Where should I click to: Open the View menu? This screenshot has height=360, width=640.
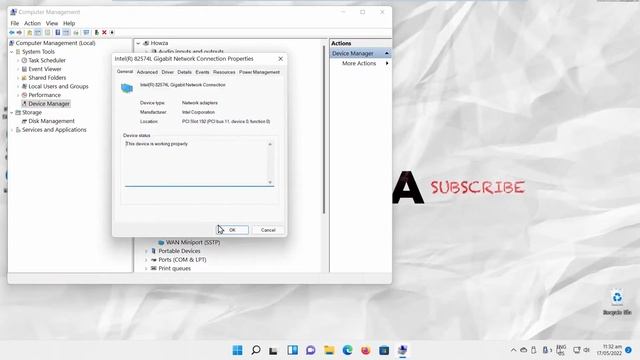[x=52, y=23]
